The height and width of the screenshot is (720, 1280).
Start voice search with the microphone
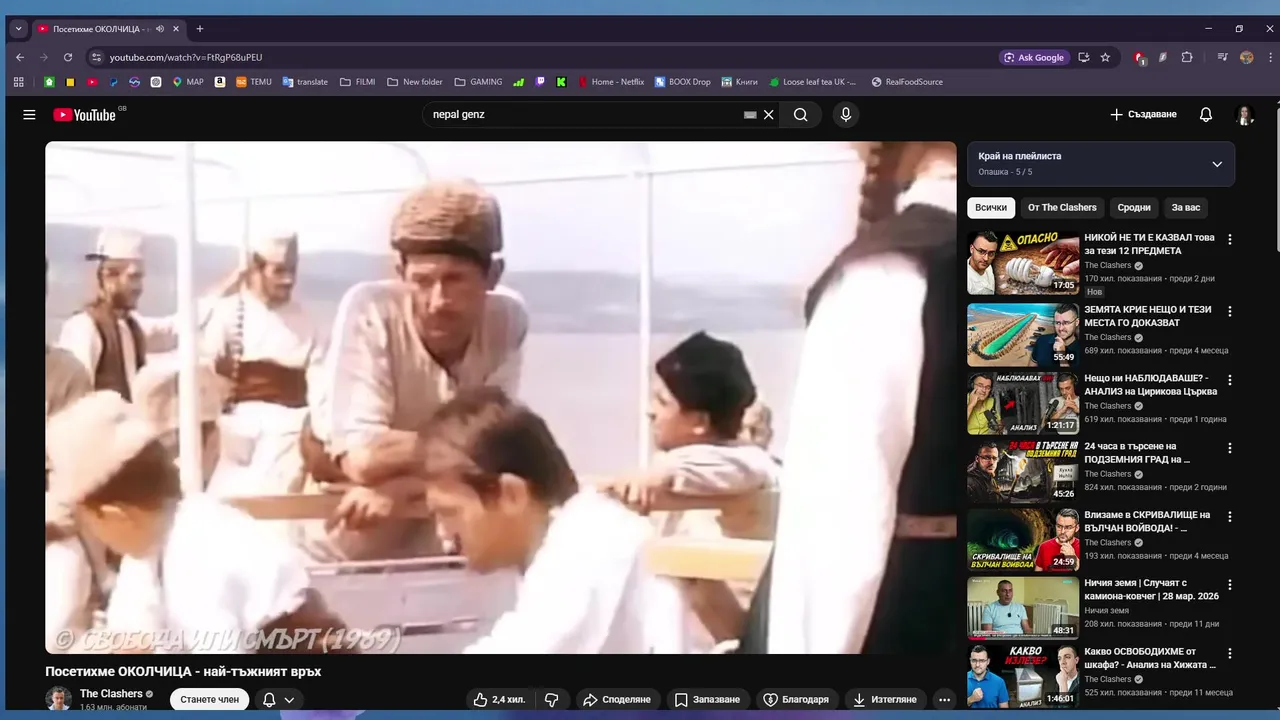tap(846, 115)
